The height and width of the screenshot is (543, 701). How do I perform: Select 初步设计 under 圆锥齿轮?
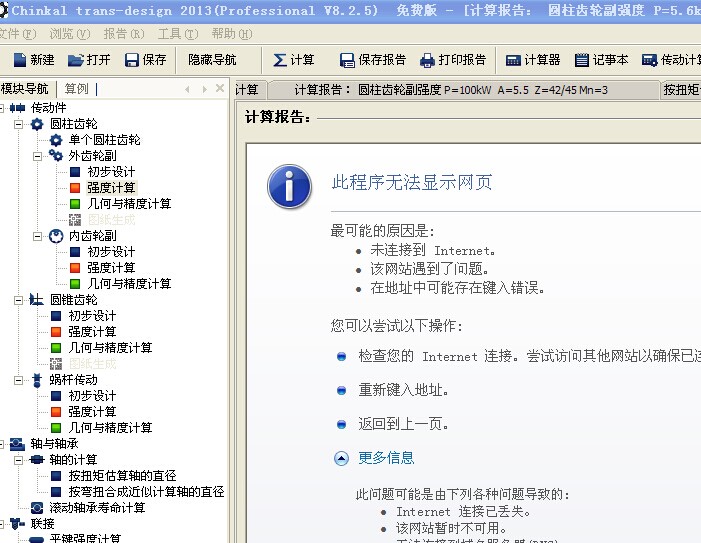click(x=92, y=316)
